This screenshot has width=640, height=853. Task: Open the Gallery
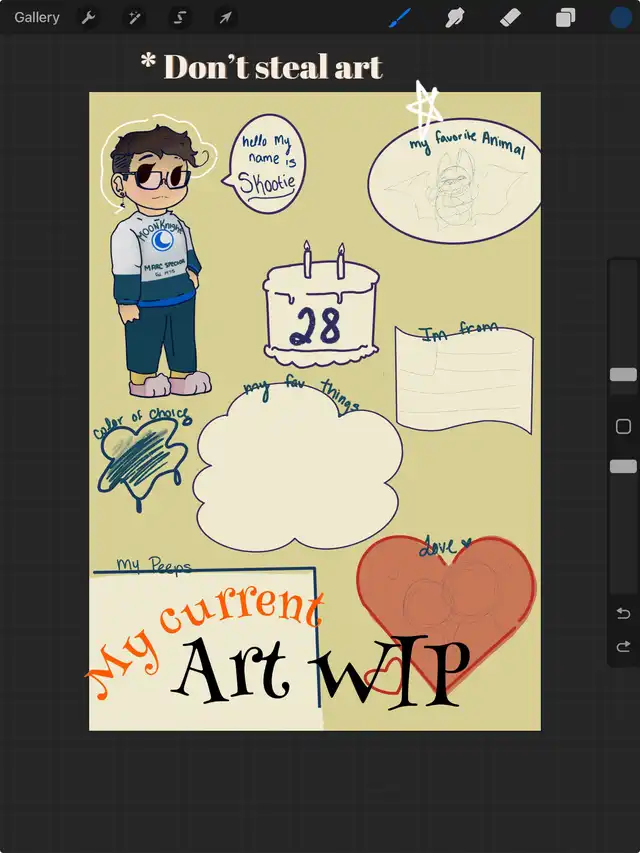pyautogui.click(x=37, y=17)
